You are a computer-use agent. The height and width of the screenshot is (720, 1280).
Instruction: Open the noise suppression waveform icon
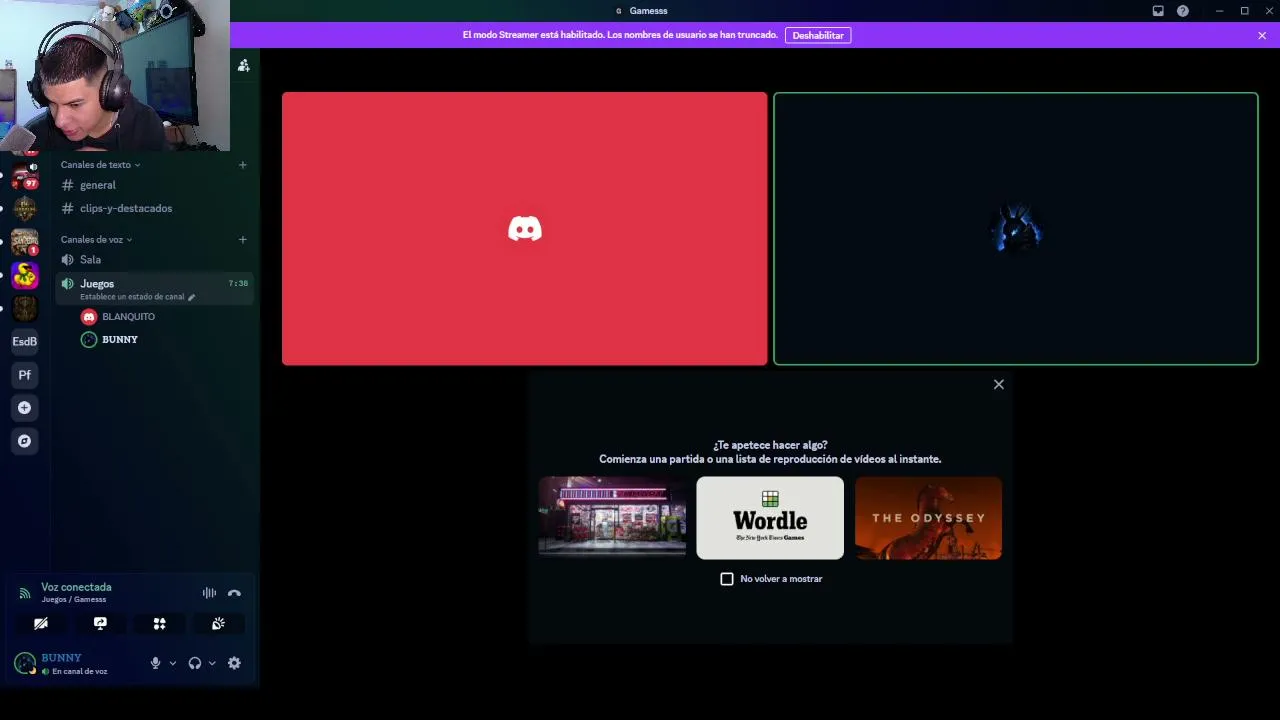click(x=209, y=593)
